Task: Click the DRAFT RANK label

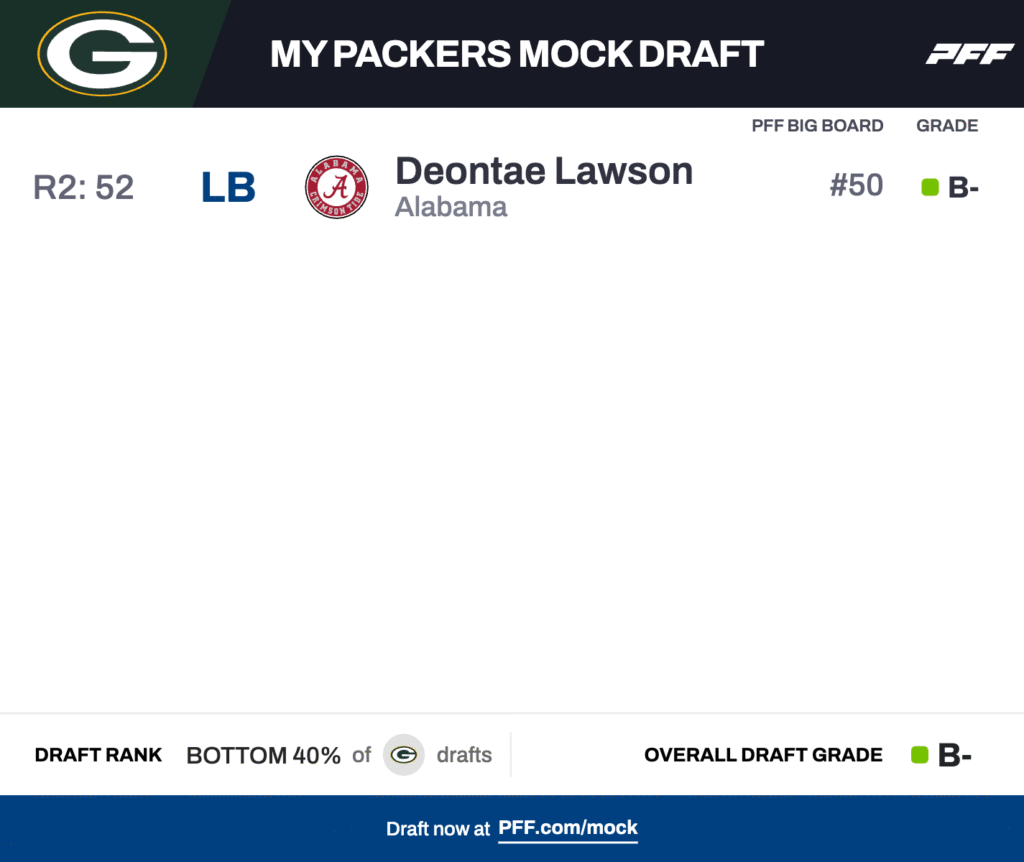Action: click(98, 755)
